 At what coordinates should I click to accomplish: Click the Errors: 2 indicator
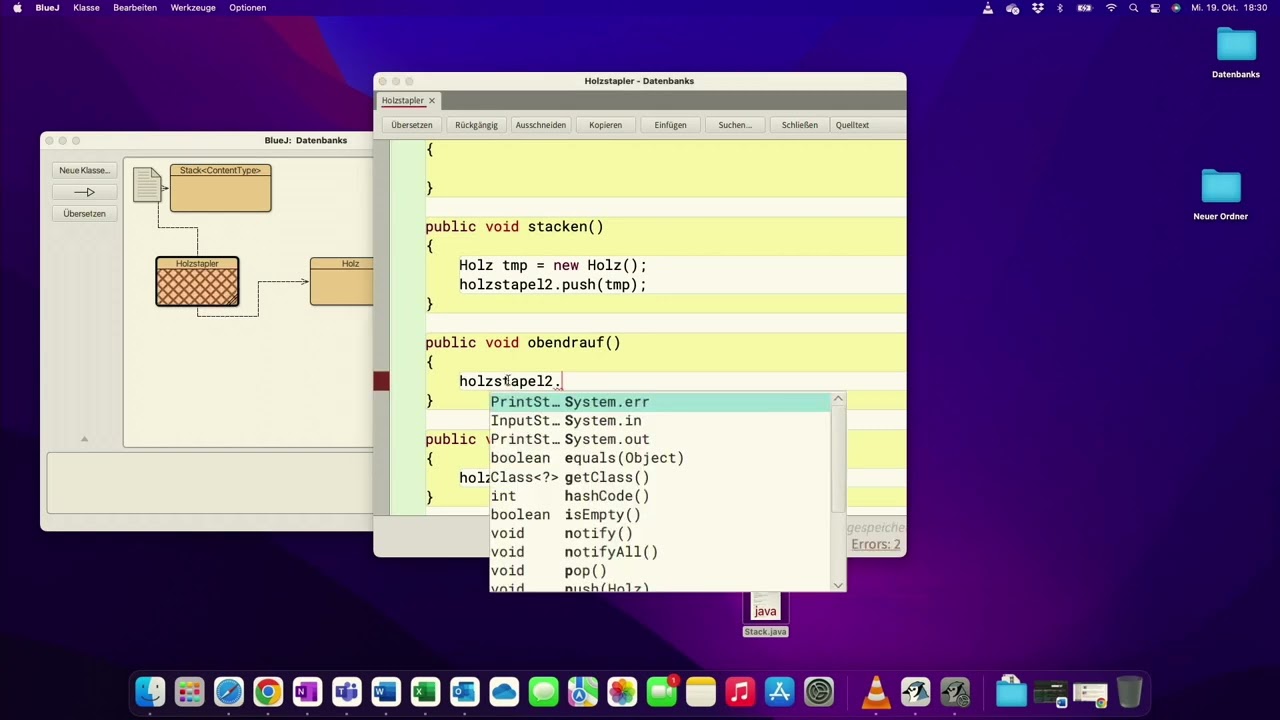click(x=876, y=545)
